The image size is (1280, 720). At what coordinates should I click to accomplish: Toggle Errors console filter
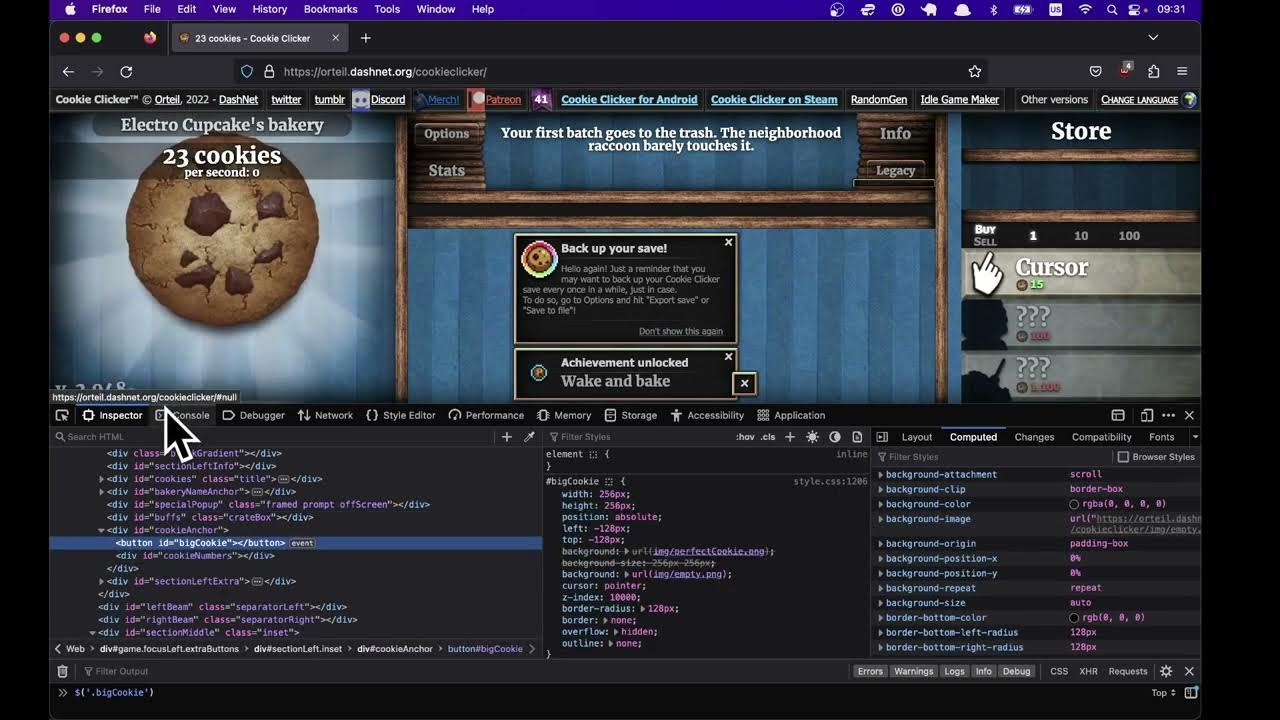point(870,671)
